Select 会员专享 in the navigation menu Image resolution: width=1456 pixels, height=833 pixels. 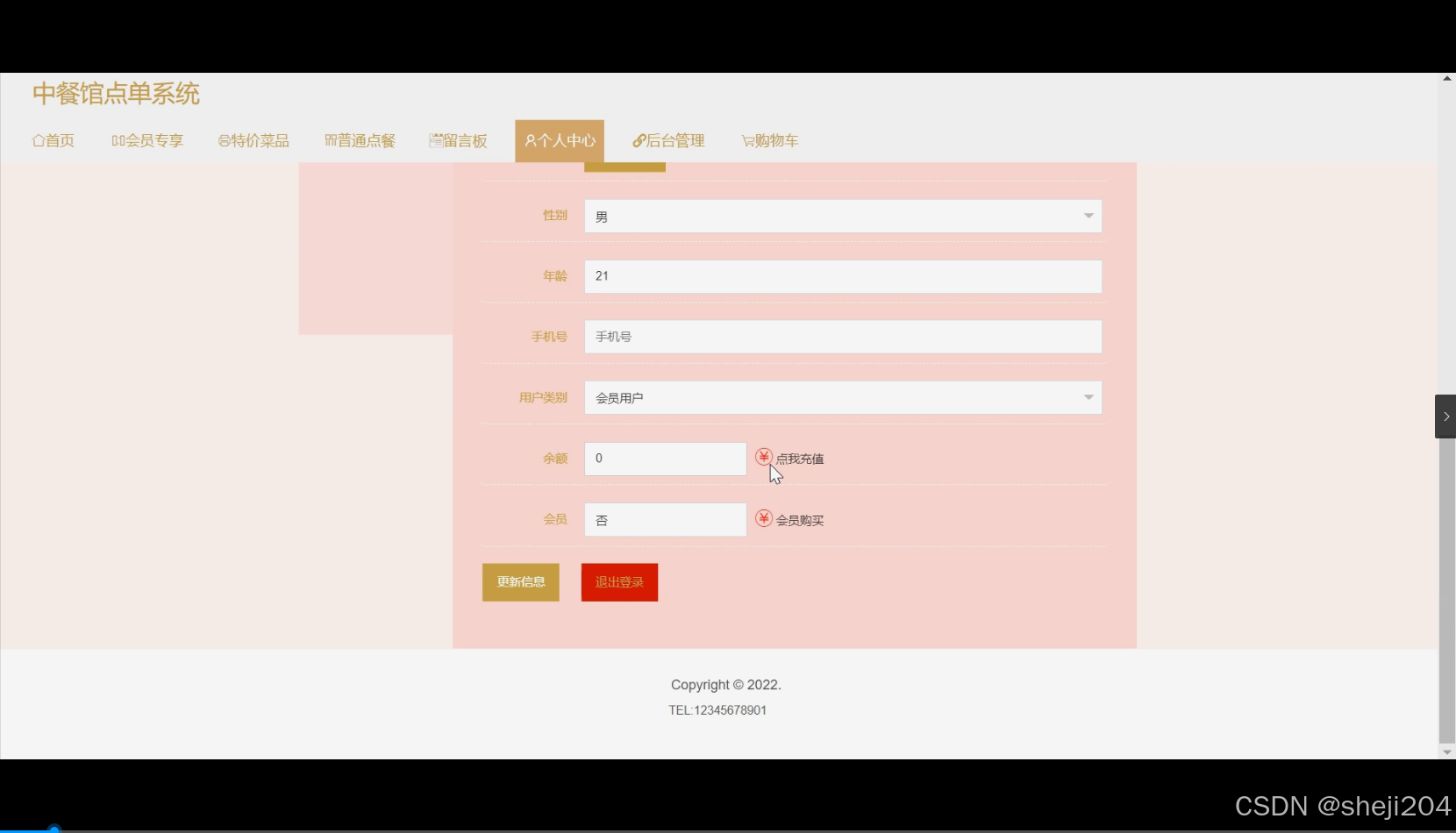click(147, 140)
